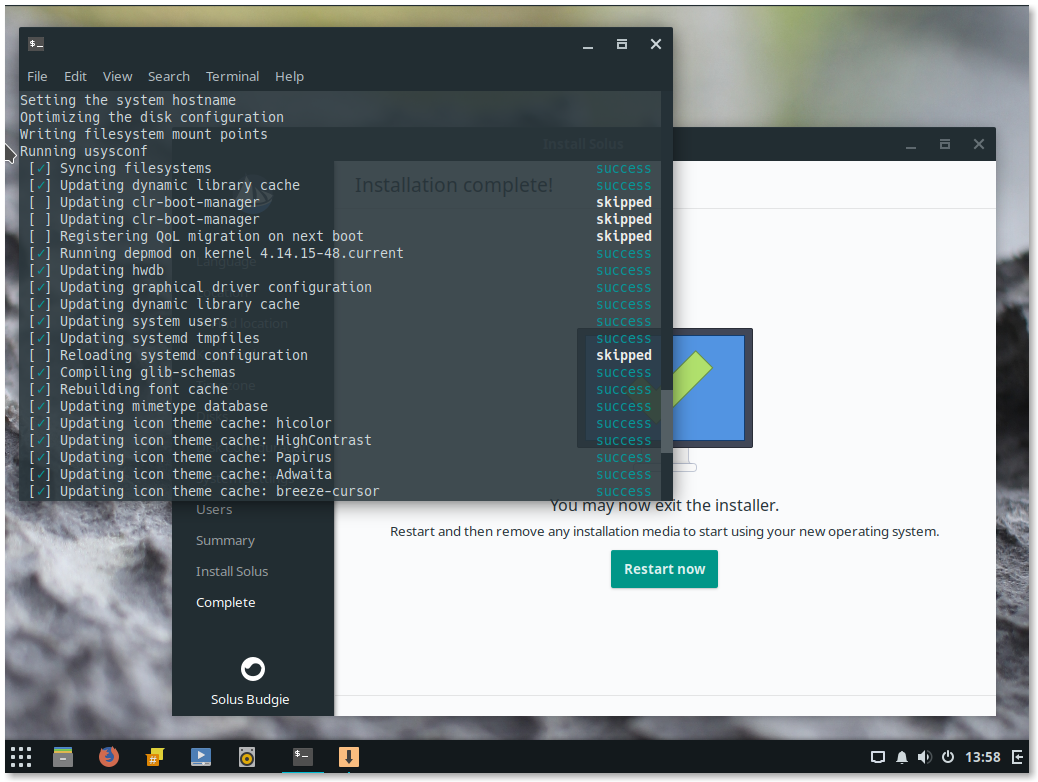Close the terminal window
The image size is (1038, 782).
[x=655, y=44]
